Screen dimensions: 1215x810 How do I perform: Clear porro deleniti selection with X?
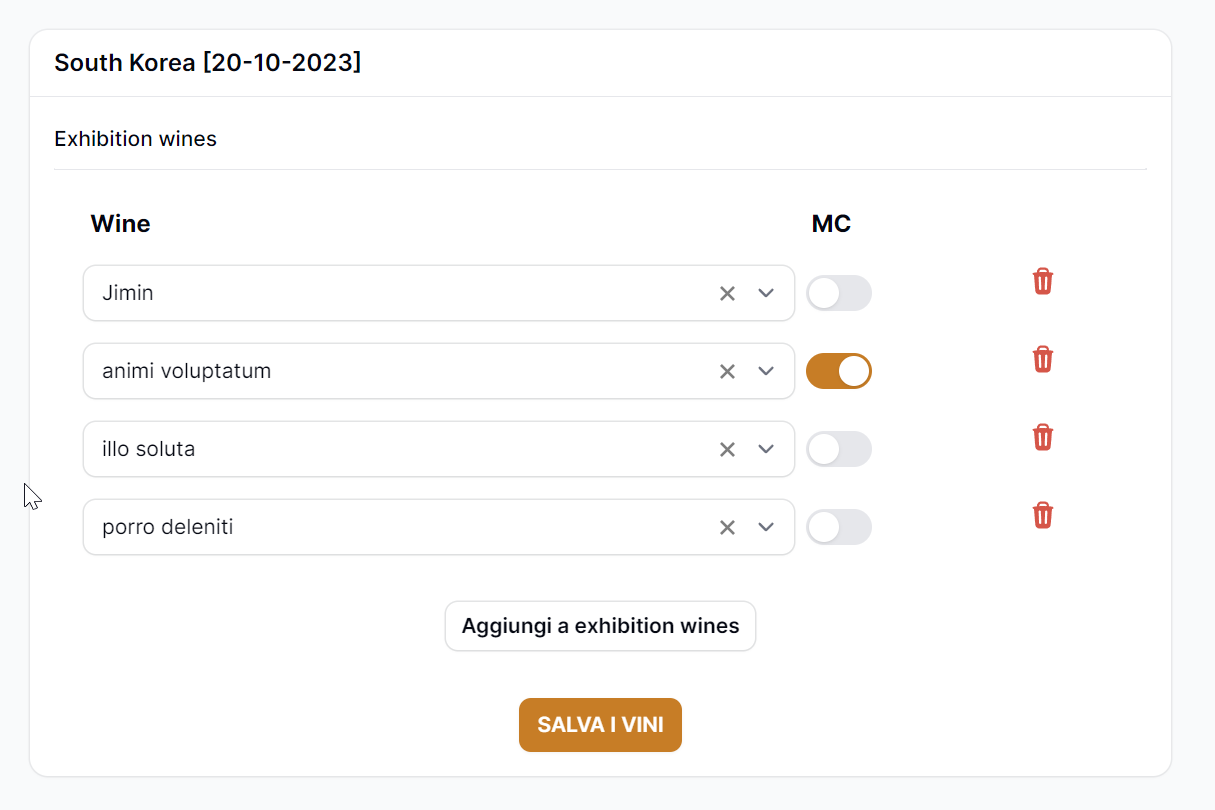(x=727, y=527)
